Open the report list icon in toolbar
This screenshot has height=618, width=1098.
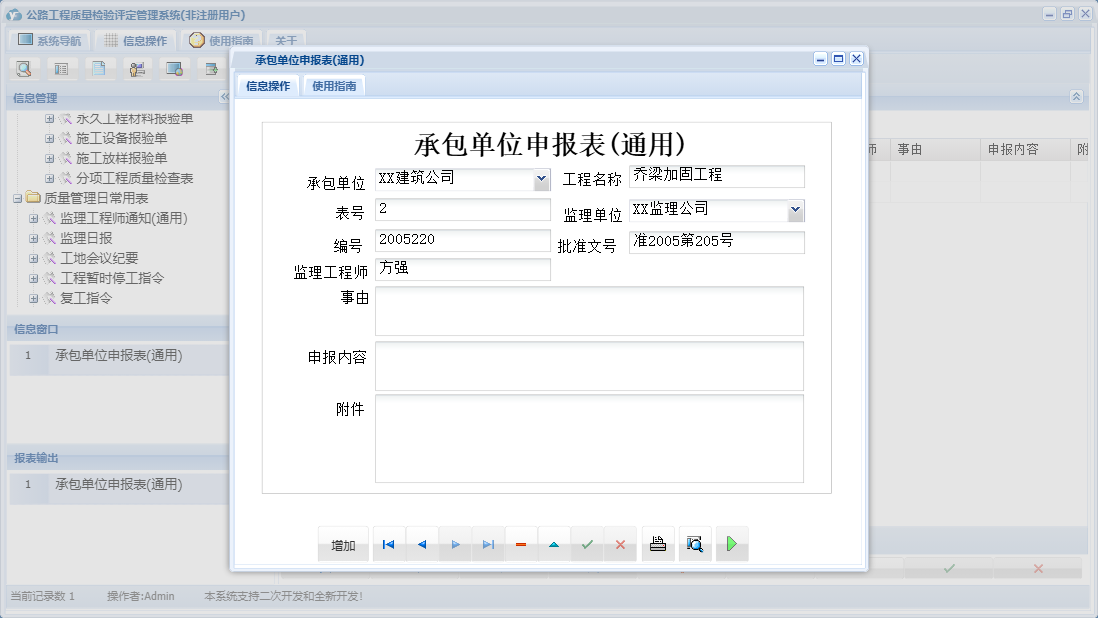tap(61, 68)
